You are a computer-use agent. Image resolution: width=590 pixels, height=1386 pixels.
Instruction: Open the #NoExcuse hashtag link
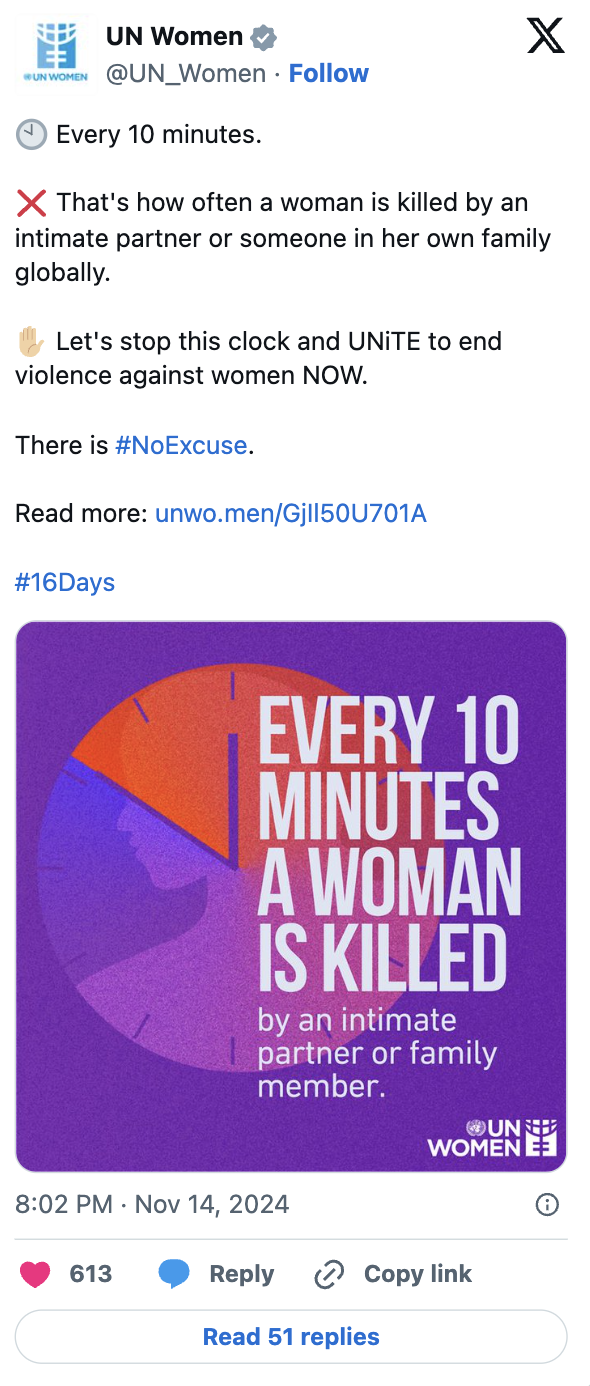tap(181, 445)
